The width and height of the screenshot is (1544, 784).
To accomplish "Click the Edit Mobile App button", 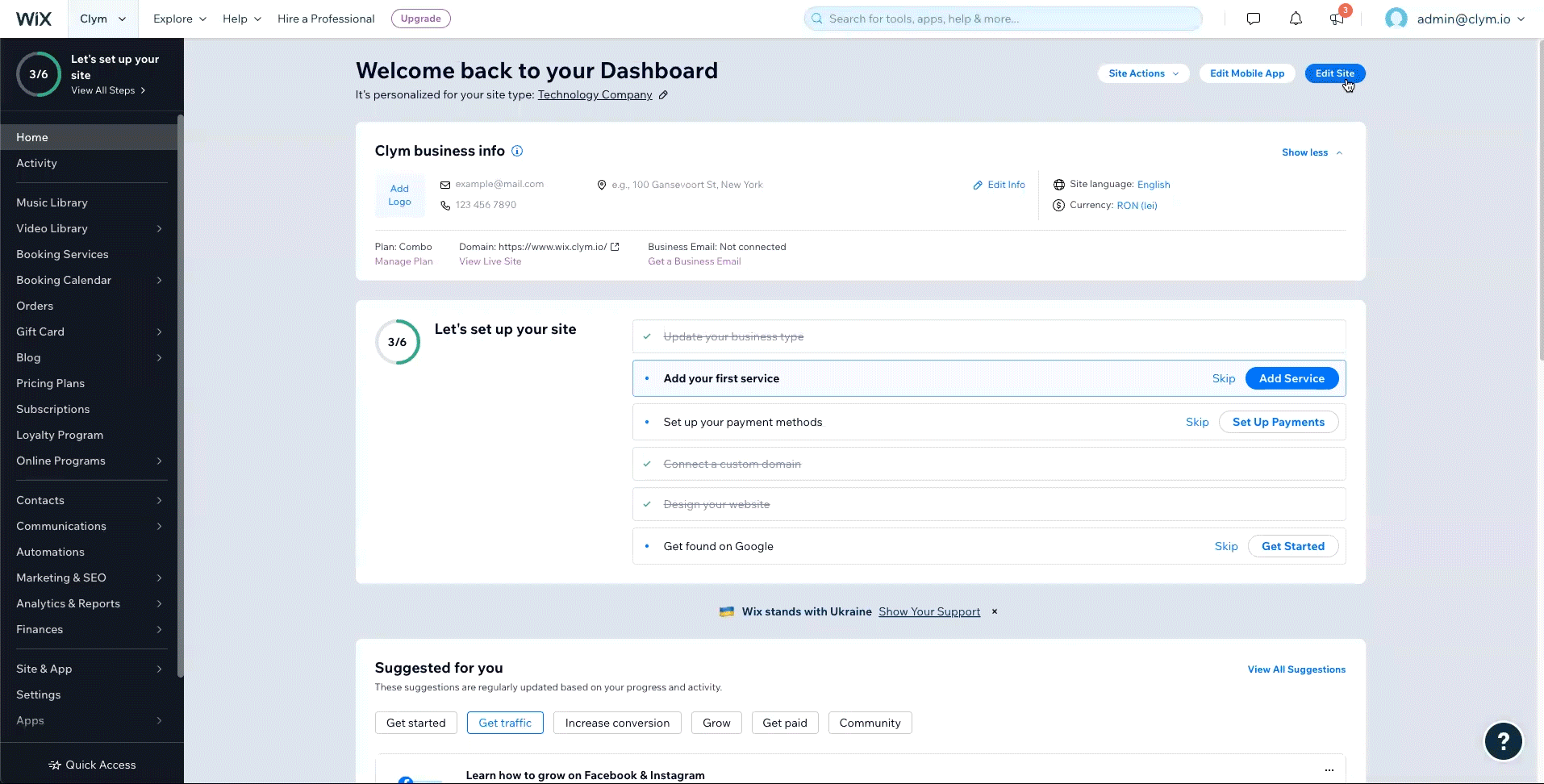I will coord(1247,73).
